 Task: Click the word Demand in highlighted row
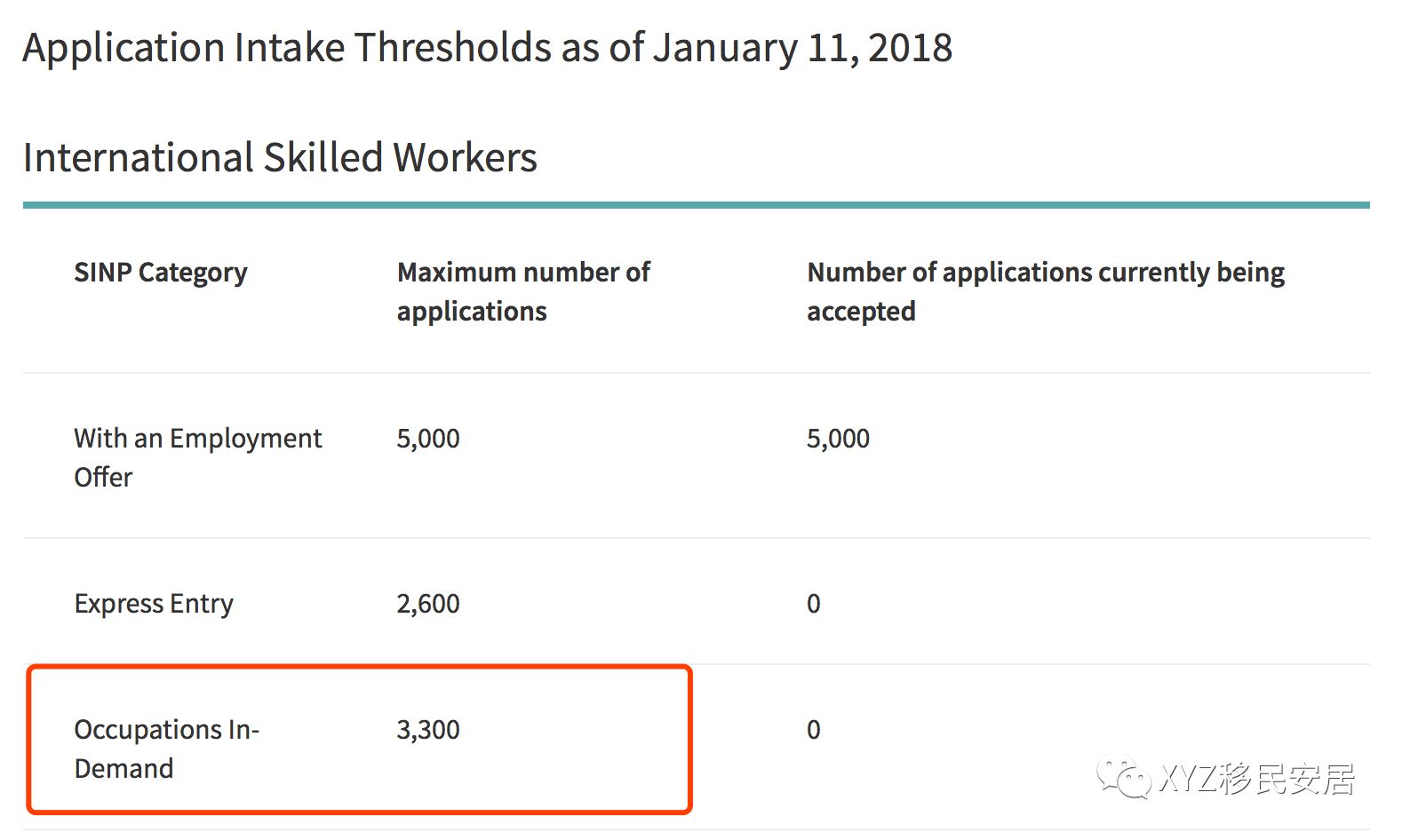(124, 768)
